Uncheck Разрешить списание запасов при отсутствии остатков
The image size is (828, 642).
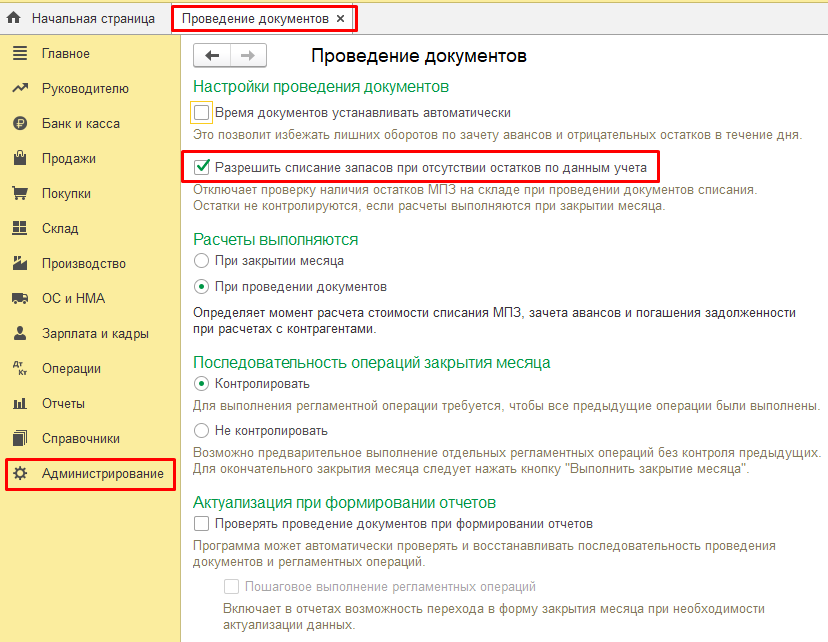click(x=202, y=167)
